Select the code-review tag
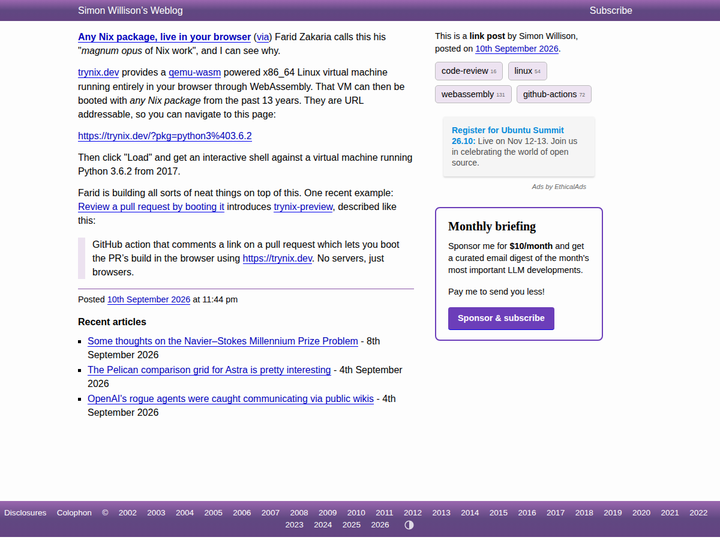The width and height of the screenshot is (720, 540). 468,71
